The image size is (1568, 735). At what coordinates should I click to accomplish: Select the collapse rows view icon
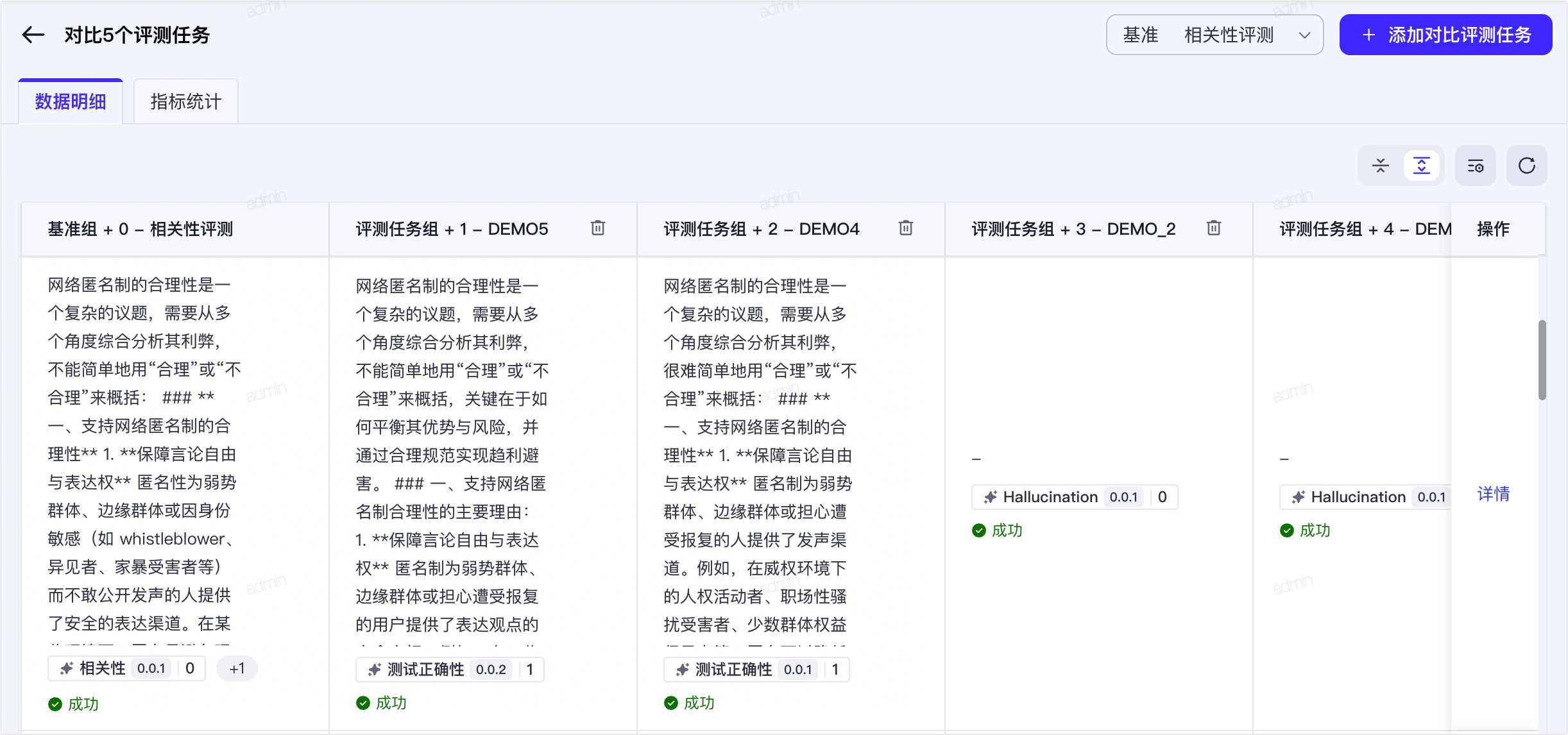click(x=1381, y=165)
